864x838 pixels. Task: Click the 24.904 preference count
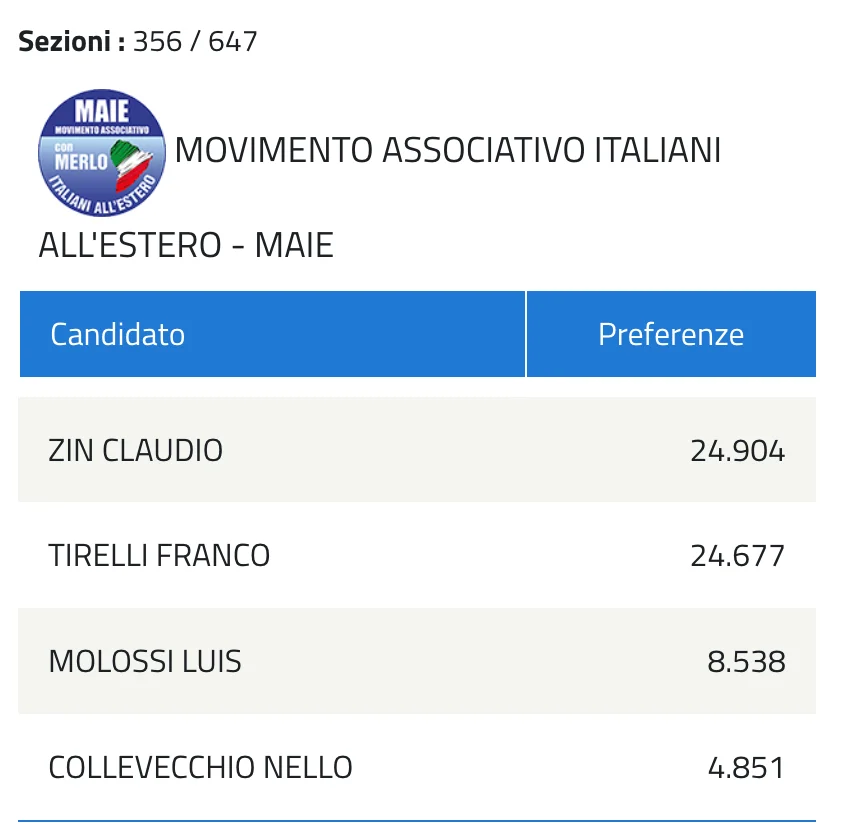pos(737,451)
